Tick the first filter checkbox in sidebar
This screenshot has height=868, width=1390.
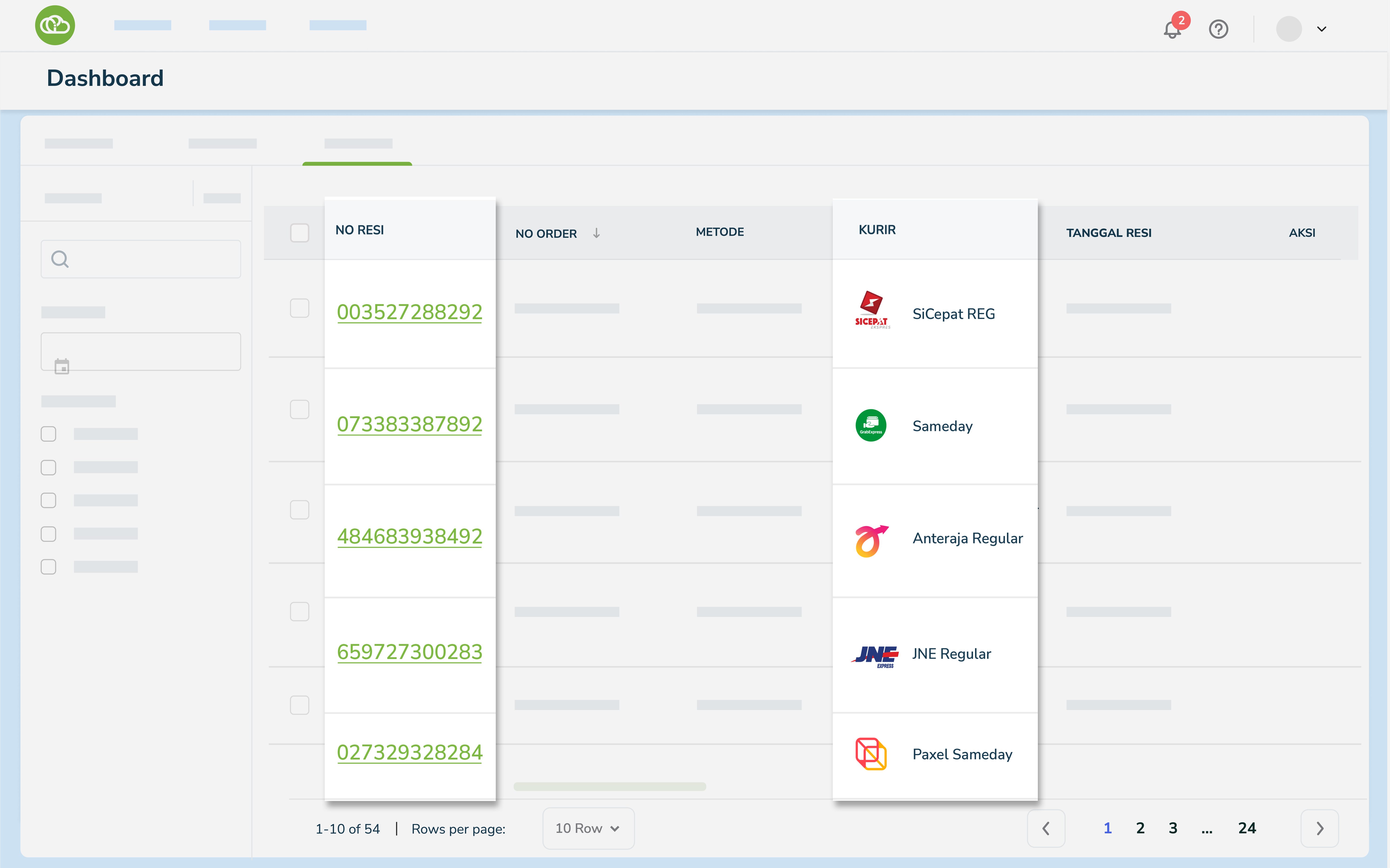click(x=48, y=434)
